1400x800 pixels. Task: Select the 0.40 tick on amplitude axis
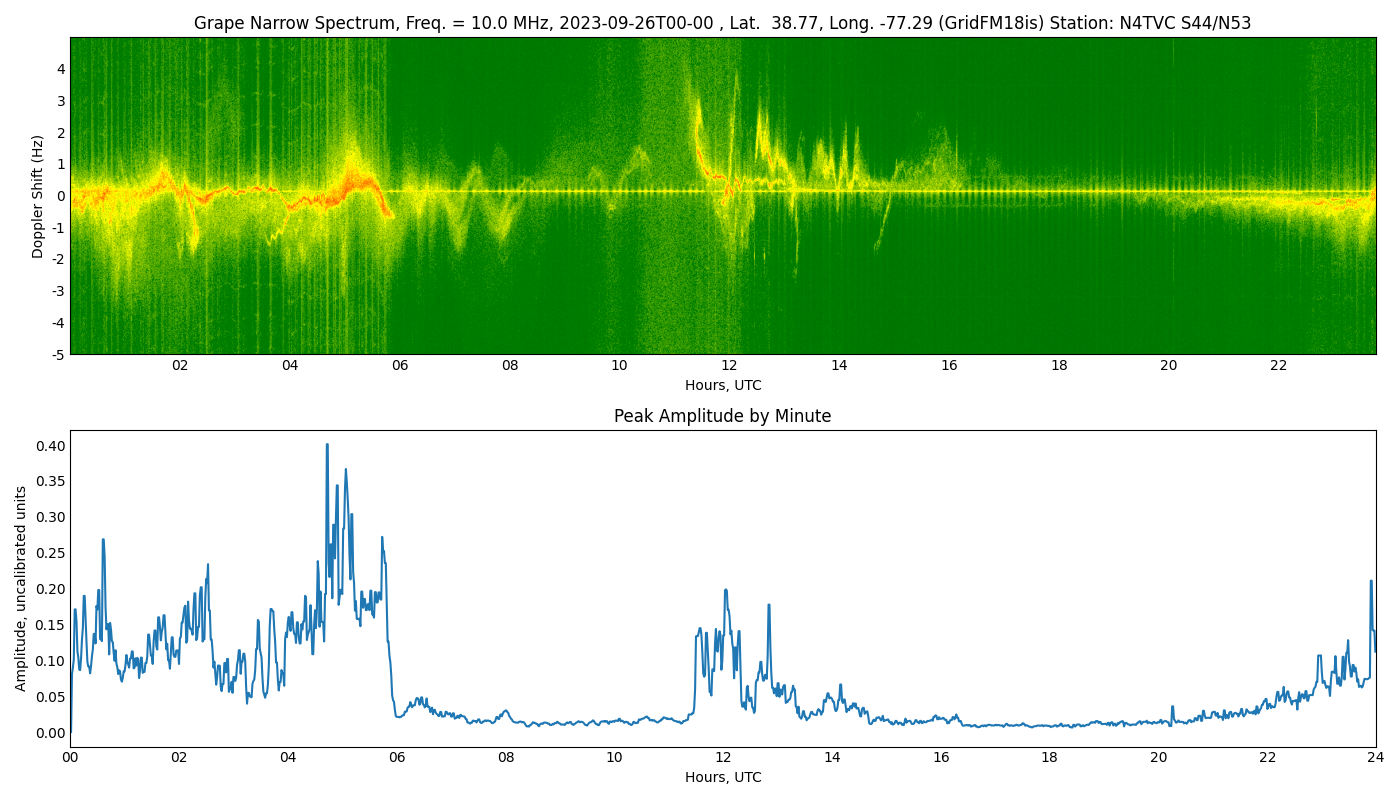[x=50, y=446]
